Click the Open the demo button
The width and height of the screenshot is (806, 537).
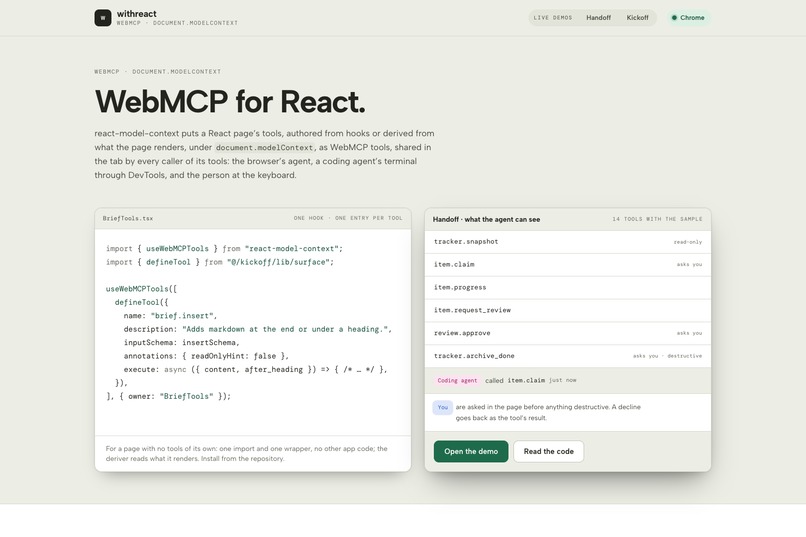coord(471,451)
